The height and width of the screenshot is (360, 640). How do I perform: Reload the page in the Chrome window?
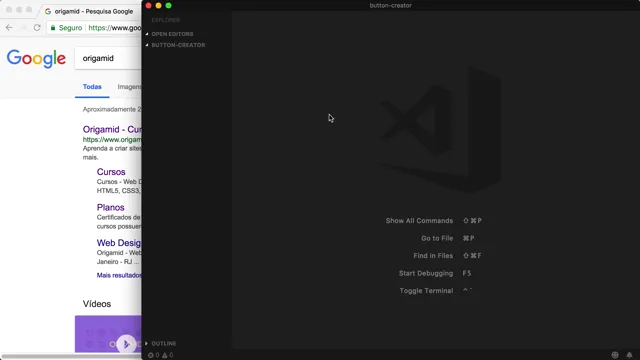37,27
